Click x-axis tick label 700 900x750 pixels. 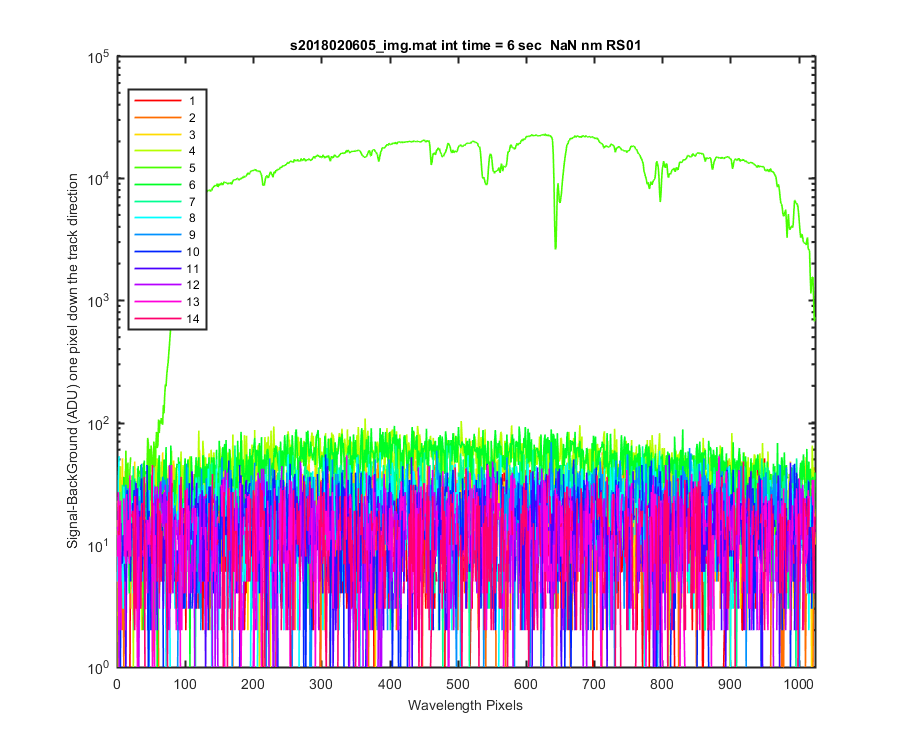point(594,684)
